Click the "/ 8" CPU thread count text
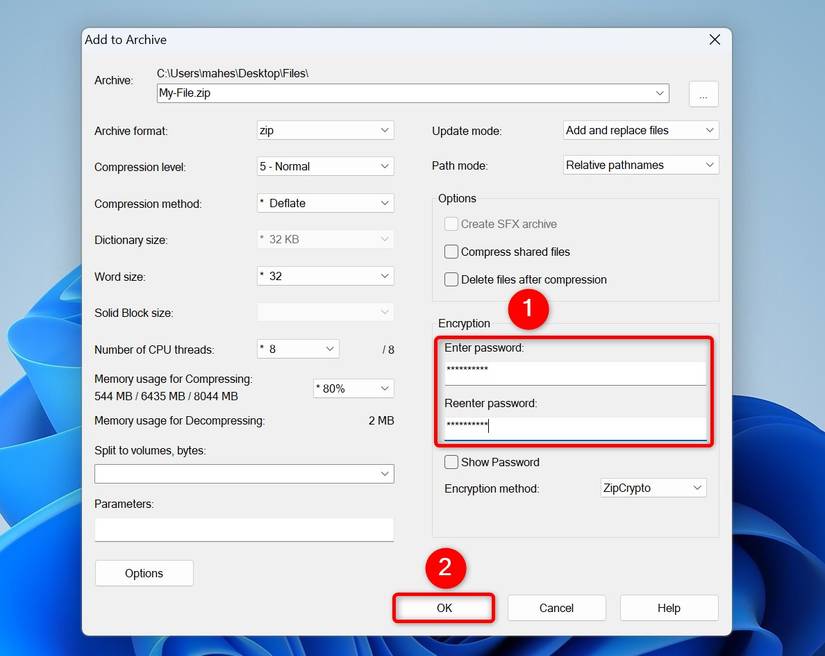 [388, 350]
